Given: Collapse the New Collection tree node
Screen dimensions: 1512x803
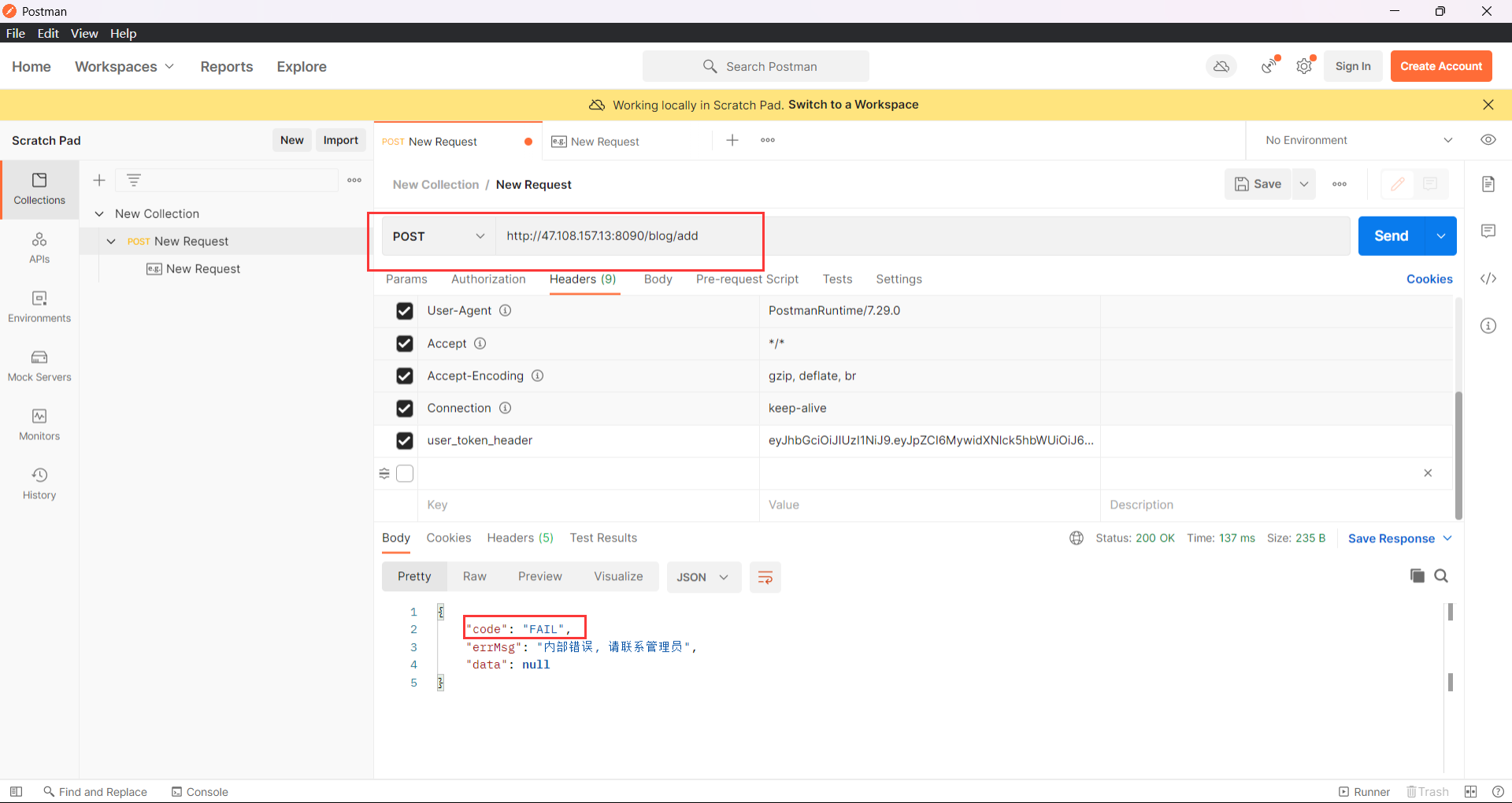Looking at the screenshot, I should coord(99,214).
